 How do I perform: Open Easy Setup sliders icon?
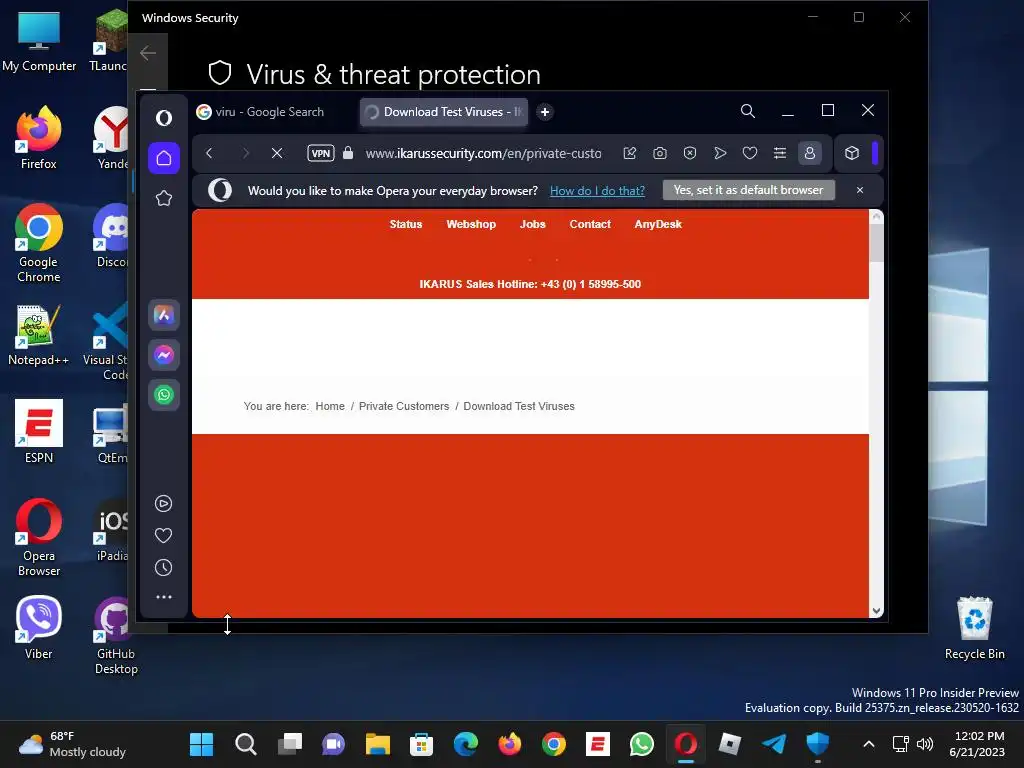[780, 153]
